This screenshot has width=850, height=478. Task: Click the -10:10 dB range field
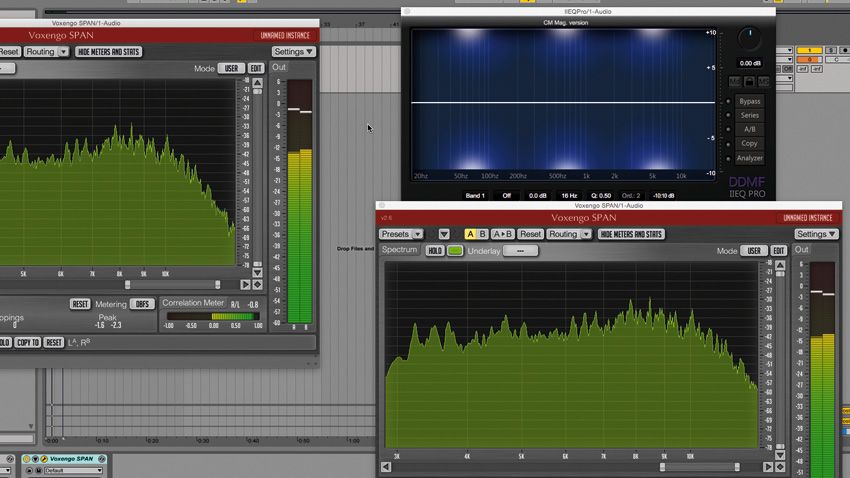tap(664, 196)
